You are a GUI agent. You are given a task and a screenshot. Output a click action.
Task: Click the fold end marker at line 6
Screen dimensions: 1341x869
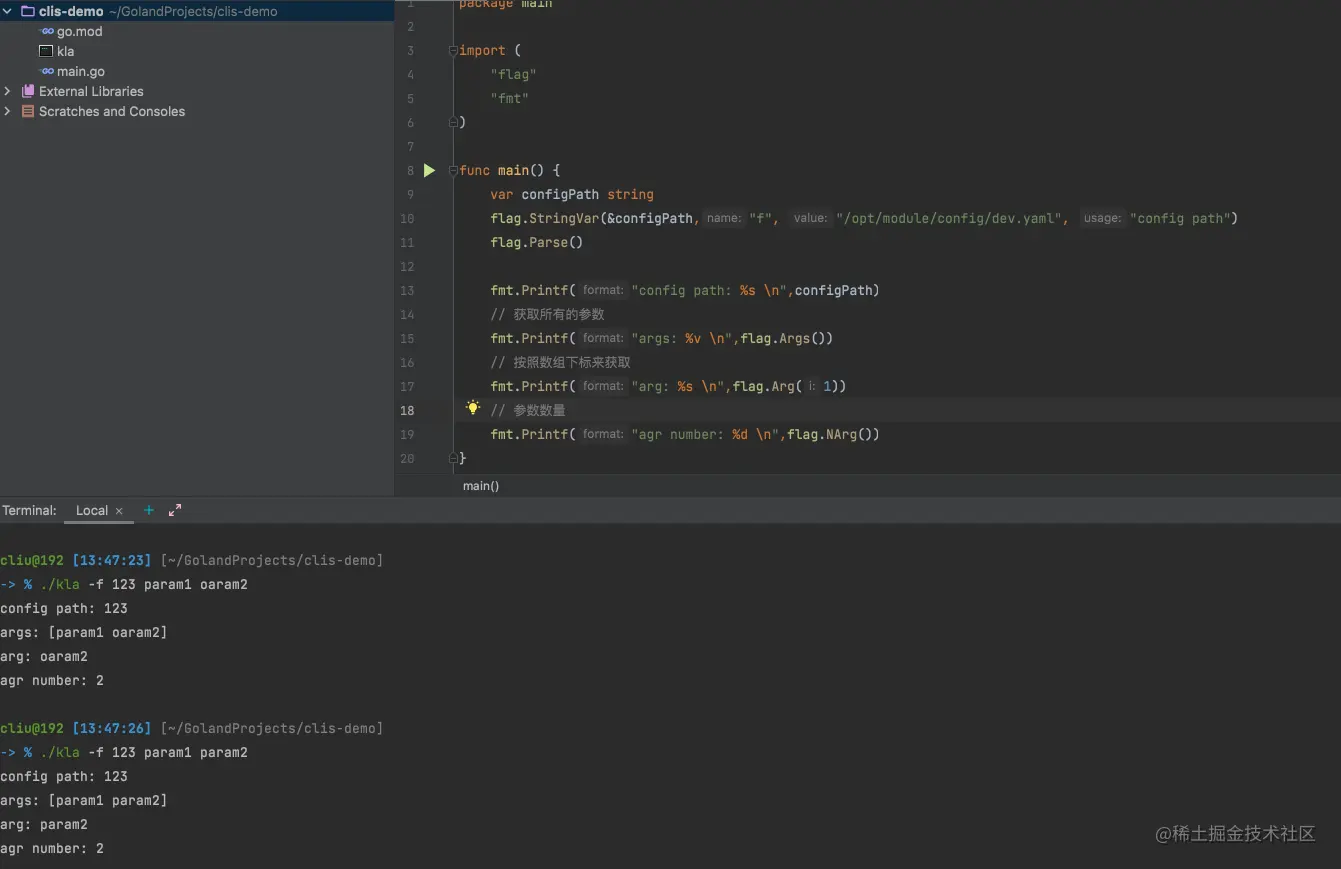453,122
